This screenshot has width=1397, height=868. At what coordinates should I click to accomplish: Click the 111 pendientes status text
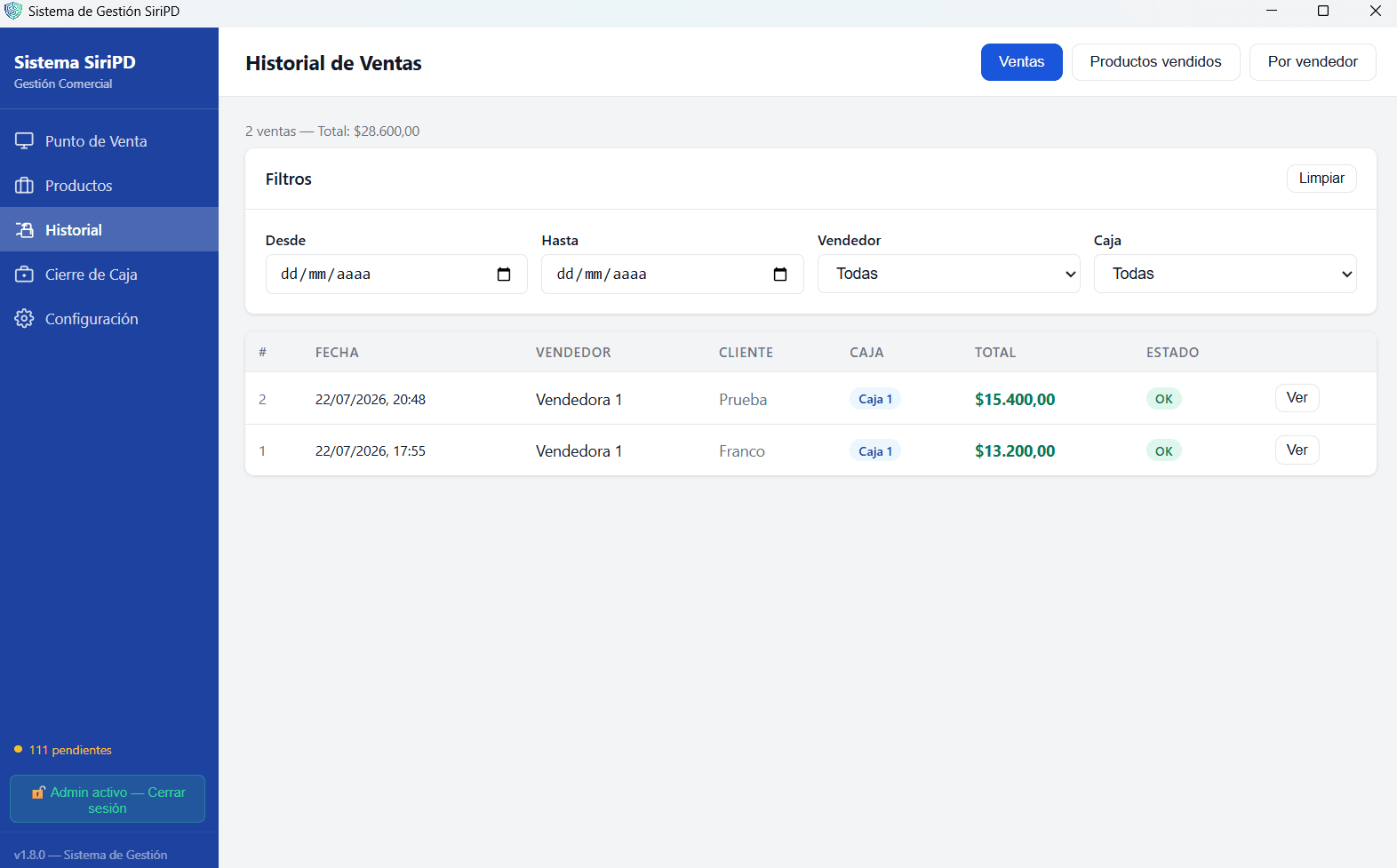pyautogui.click(x=70, y=750)
